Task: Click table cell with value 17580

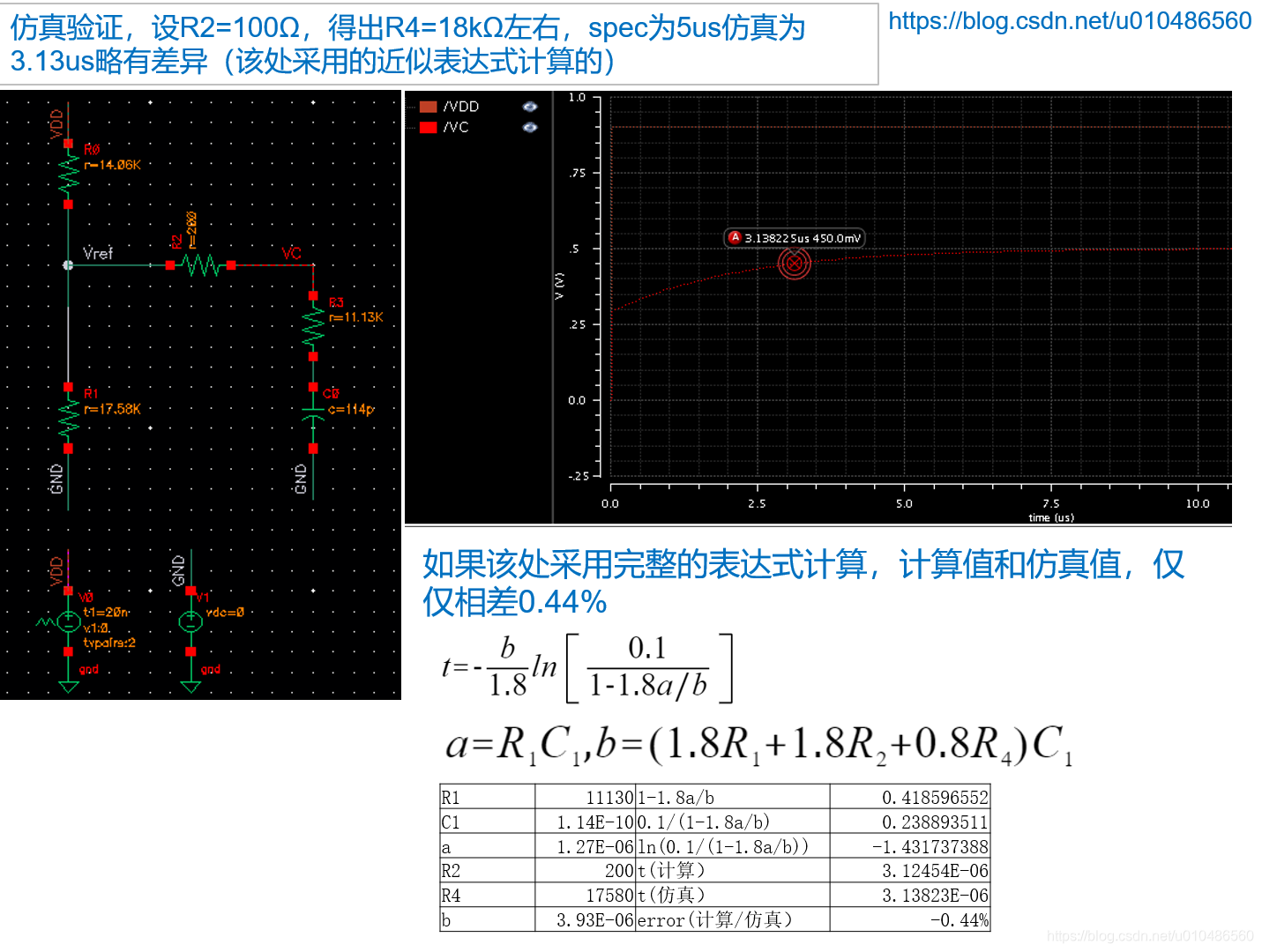Action: coord(586,895)
